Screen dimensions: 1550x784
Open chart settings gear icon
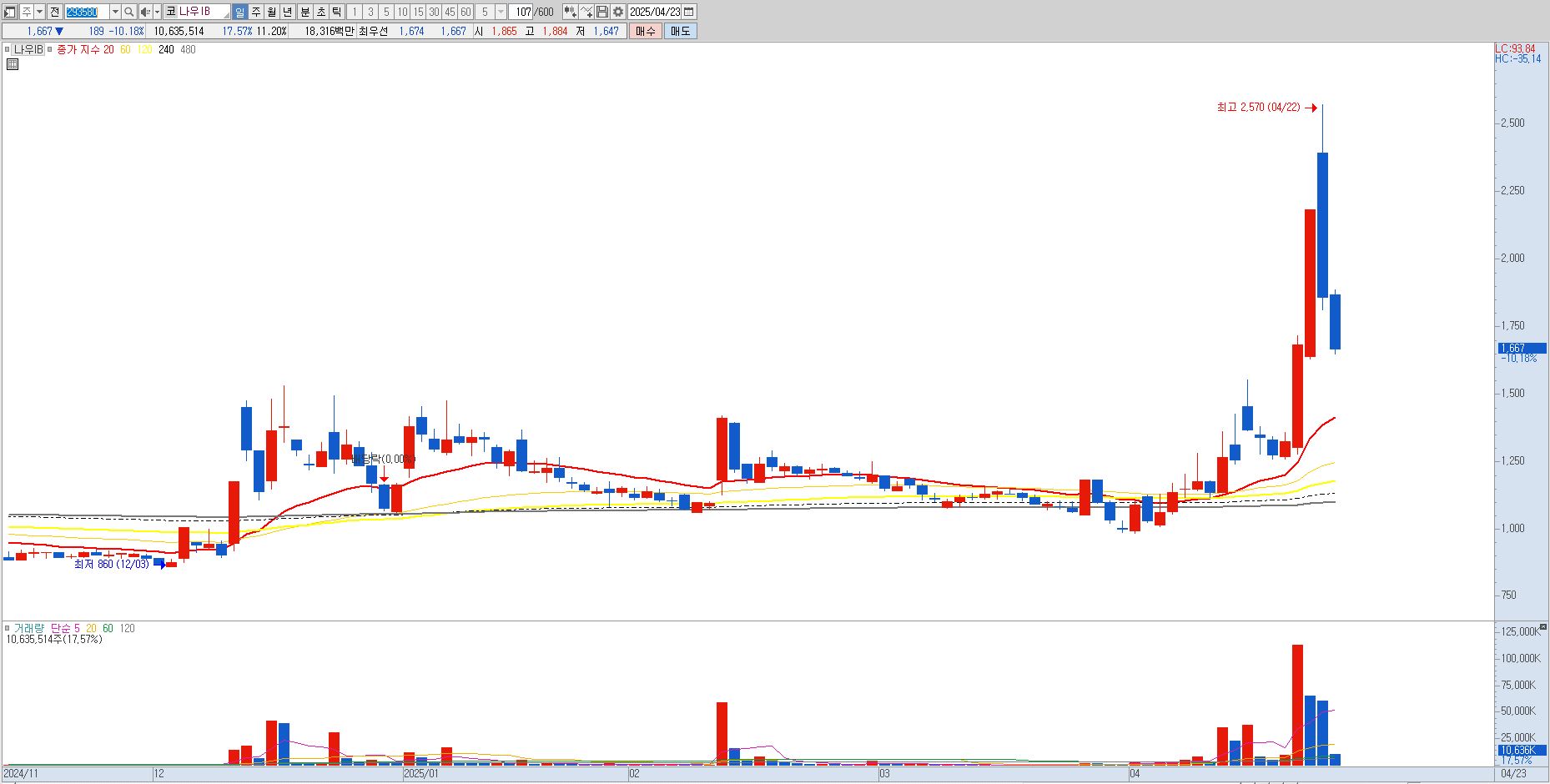[618, 12]
